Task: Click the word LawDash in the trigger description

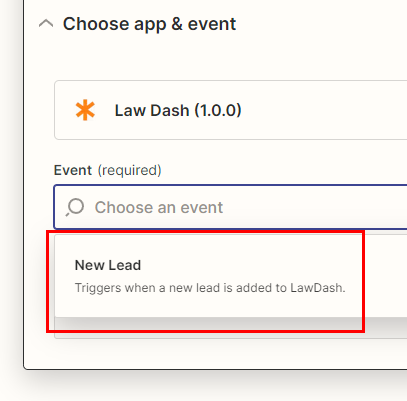Action: 318,288
